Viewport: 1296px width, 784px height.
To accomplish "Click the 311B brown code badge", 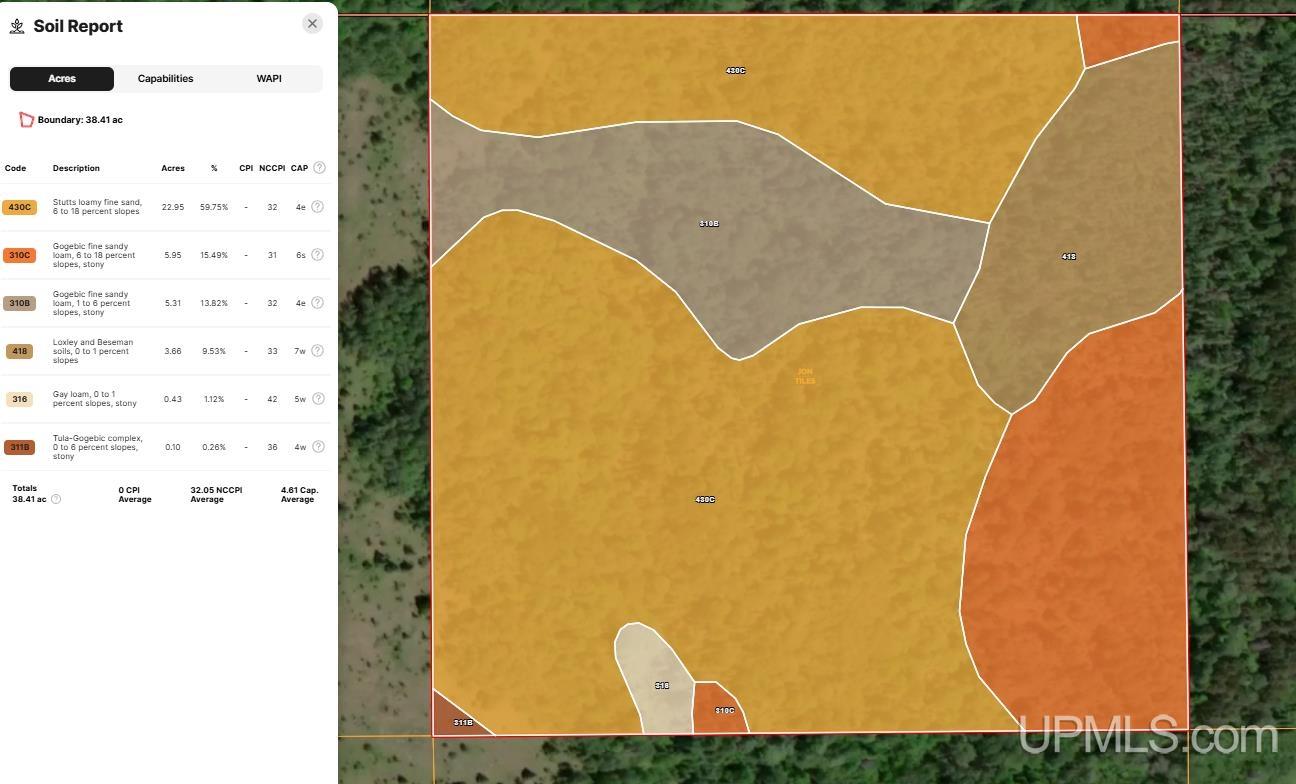I will click(x=19, y=447).
